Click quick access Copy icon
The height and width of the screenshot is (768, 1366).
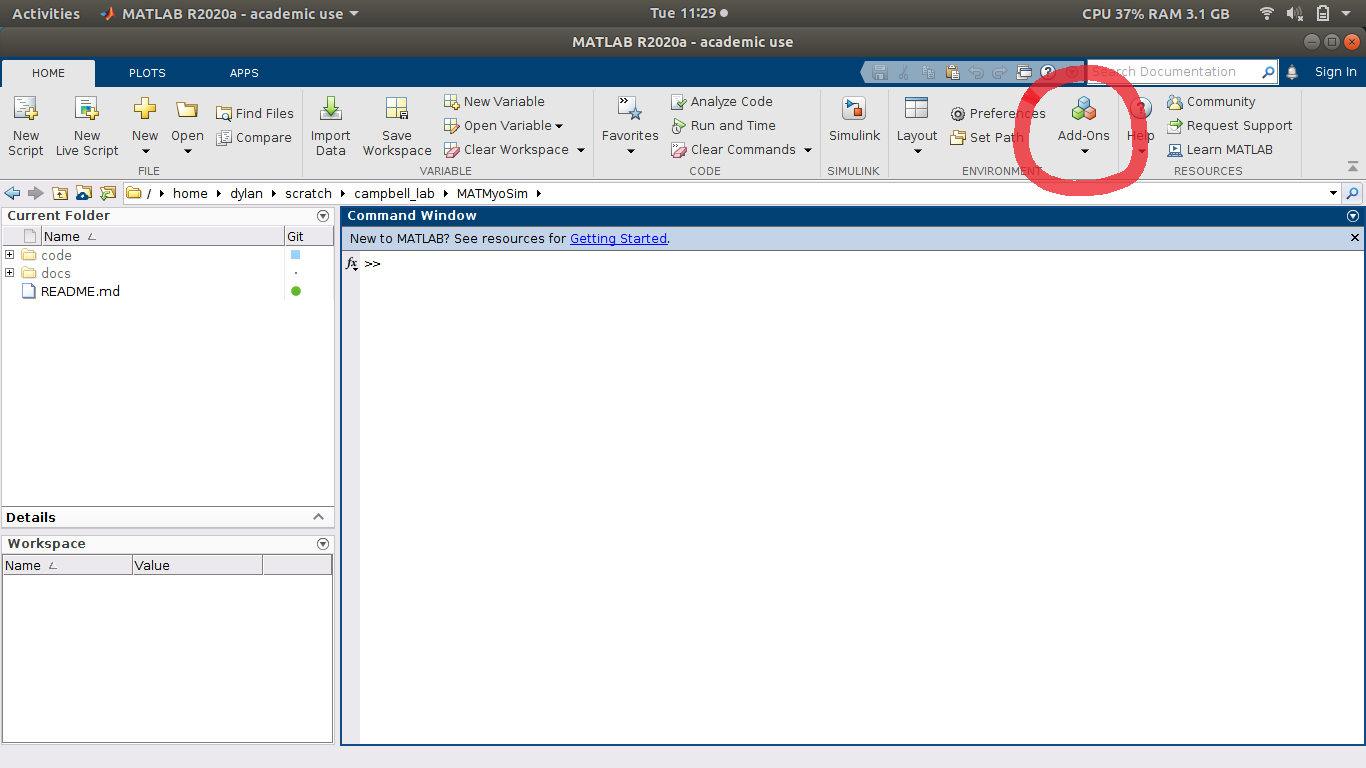[x=928, y=72]
